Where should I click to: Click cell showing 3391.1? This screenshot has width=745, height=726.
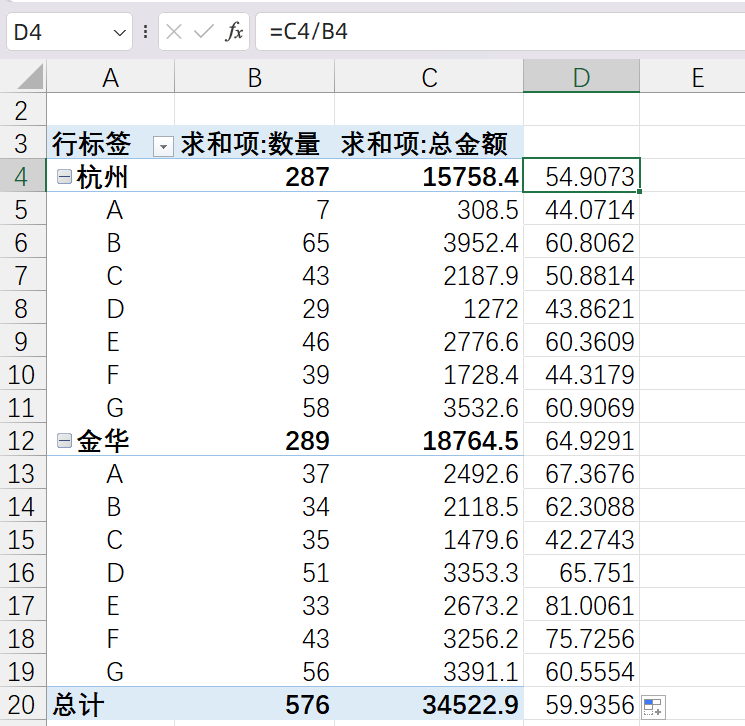[x=429, y=671]
